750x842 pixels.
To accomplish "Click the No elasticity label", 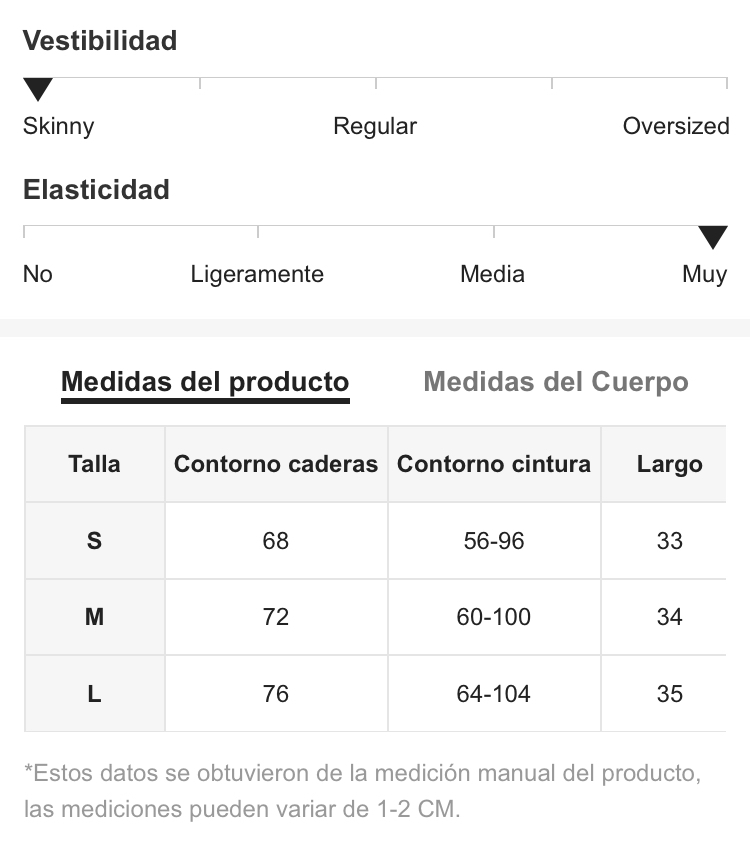I will [38, 274].
